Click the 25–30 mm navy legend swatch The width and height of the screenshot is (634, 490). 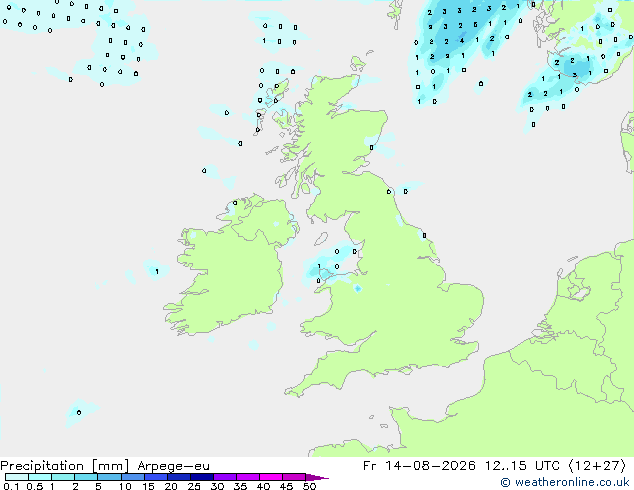(202, 477)
